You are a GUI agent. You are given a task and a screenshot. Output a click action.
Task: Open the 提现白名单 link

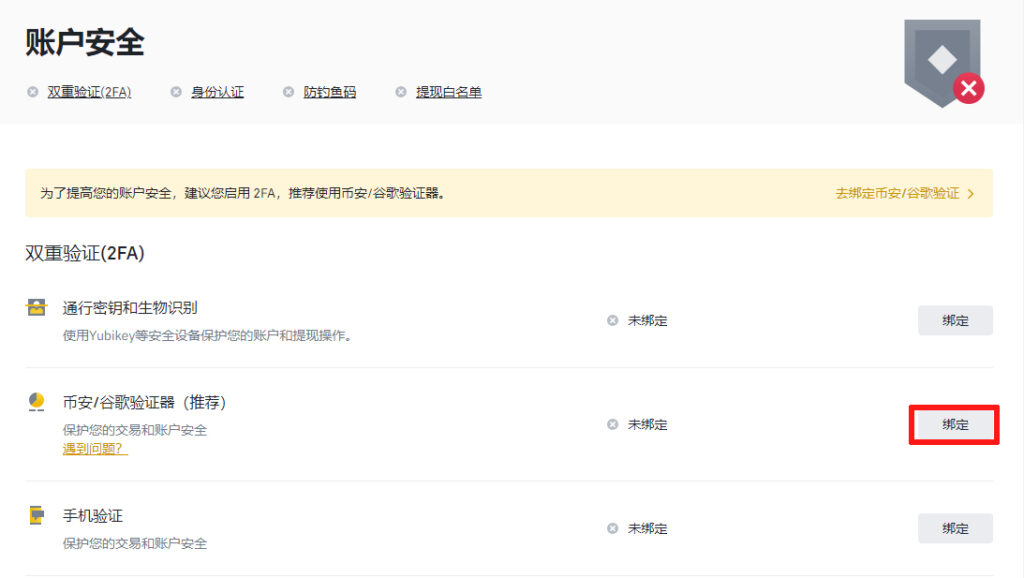(449, 92)
